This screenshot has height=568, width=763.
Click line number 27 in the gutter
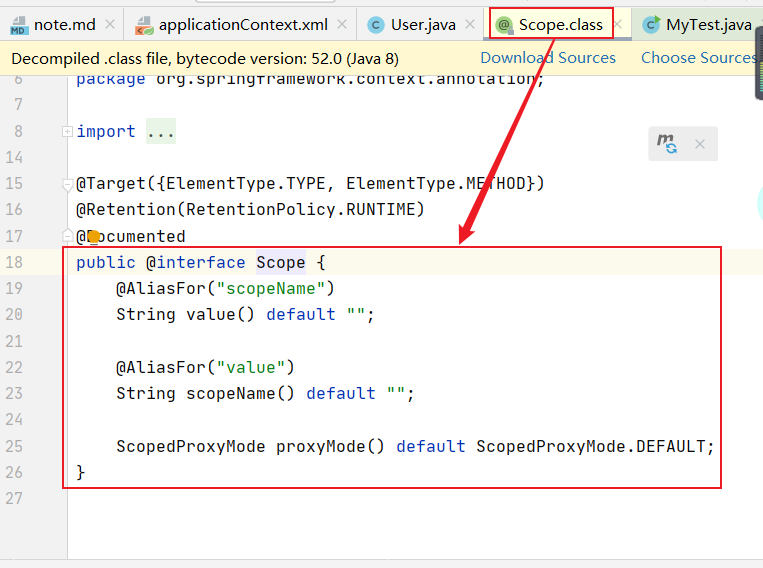pyautogui.click(x=14, y=498)
